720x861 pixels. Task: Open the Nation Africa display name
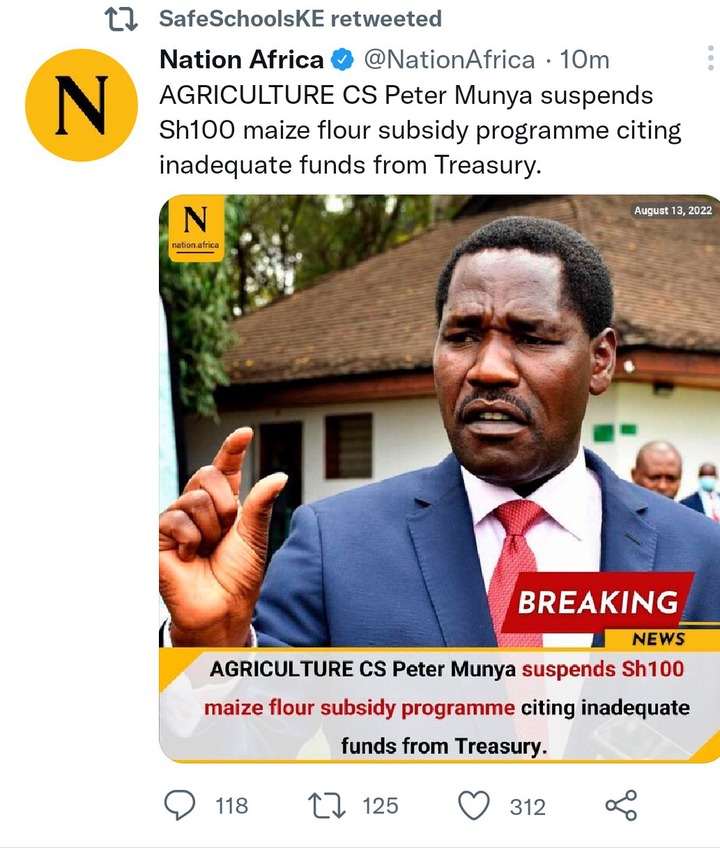[x=242, y=59]
